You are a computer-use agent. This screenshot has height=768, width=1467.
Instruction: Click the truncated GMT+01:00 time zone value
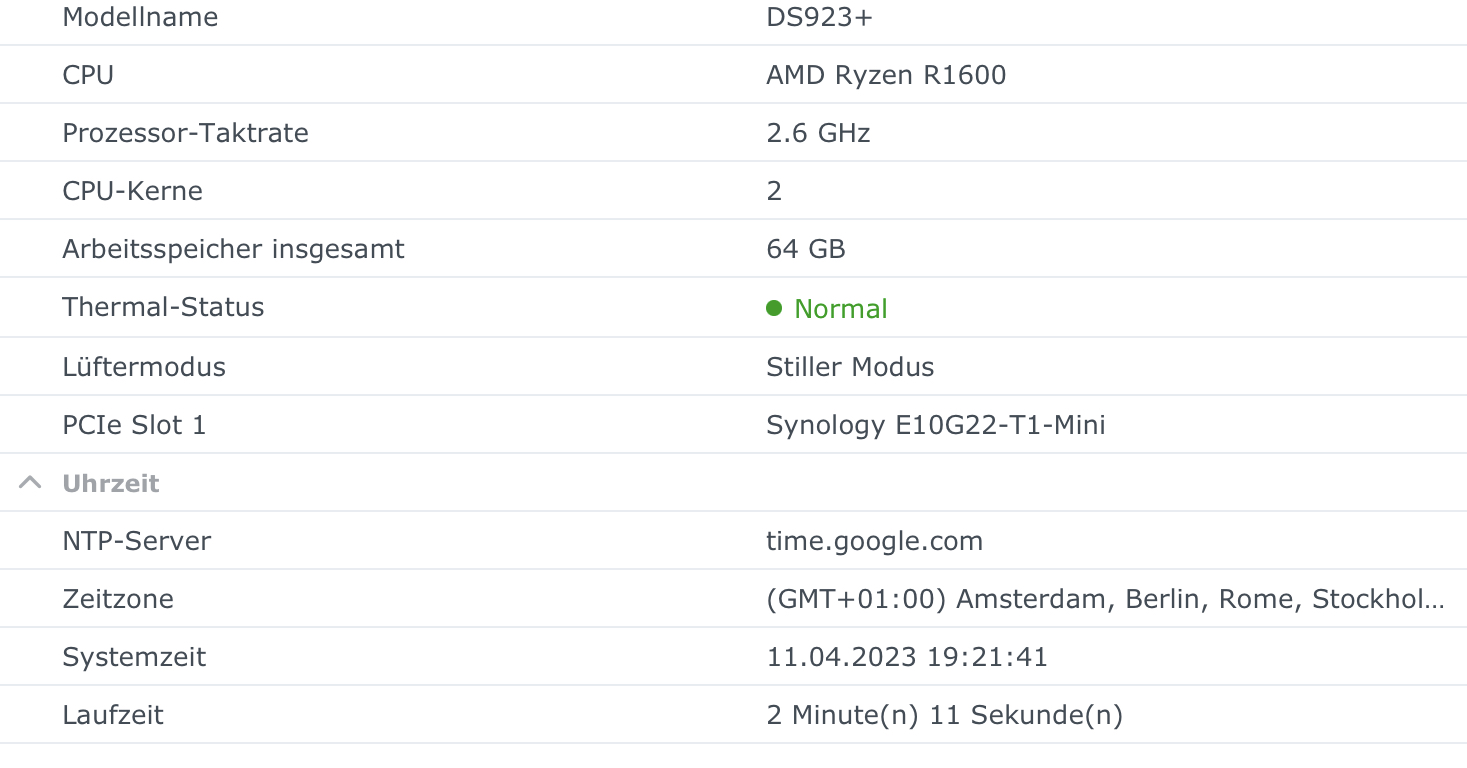tap(1104, 599)
